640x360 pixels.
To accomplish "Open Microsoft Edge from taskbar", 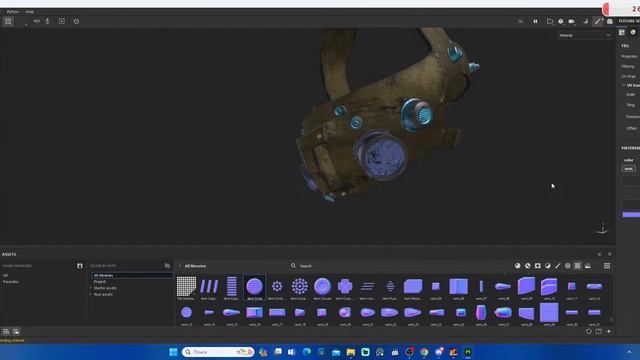I will pyautogui.click(x=307, y=352).
